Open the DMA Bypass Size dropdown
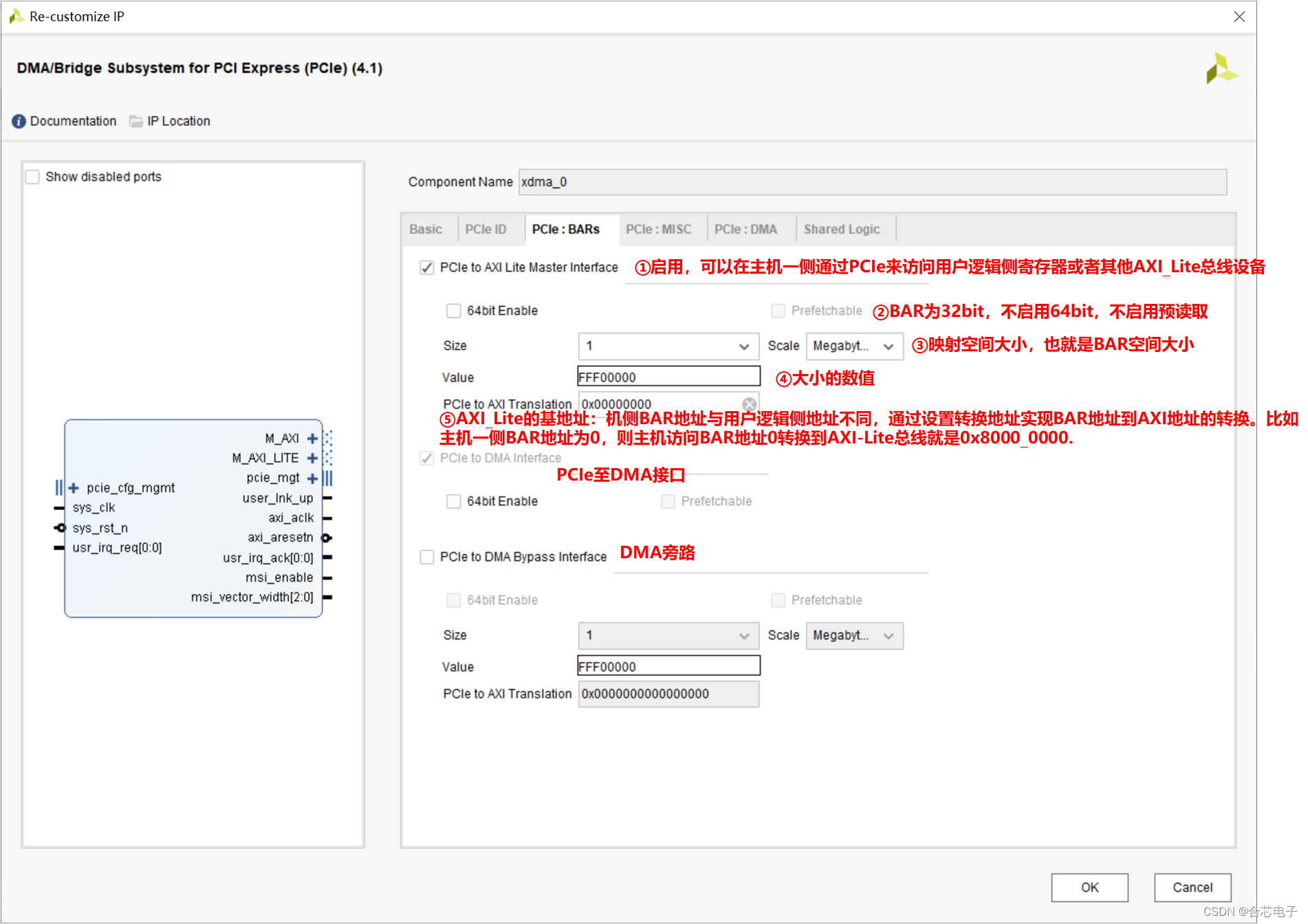 (668, 635)
